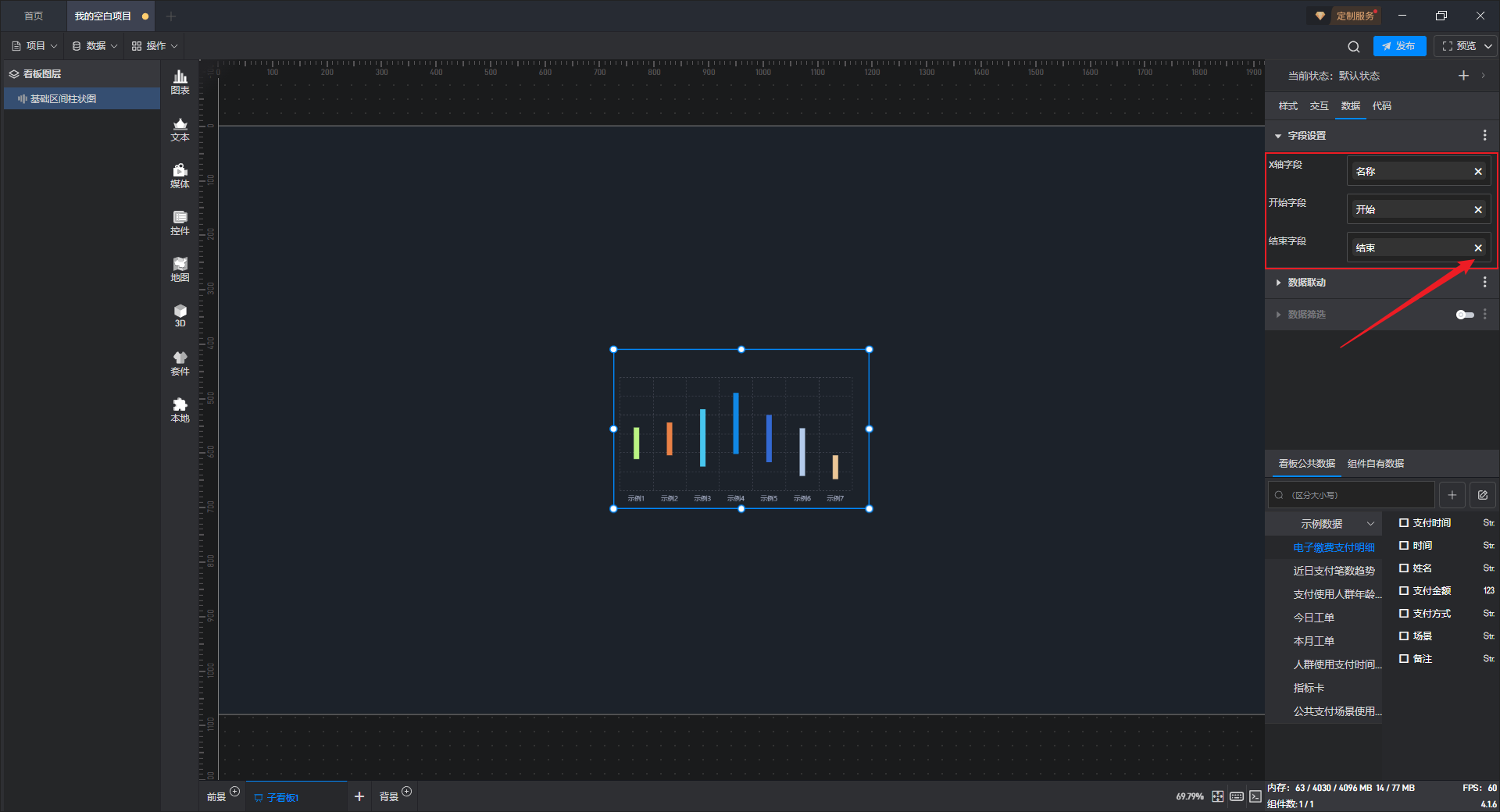
Task: Click the fit-to-screen icon in status bar
Action: tap(1218, 796)
